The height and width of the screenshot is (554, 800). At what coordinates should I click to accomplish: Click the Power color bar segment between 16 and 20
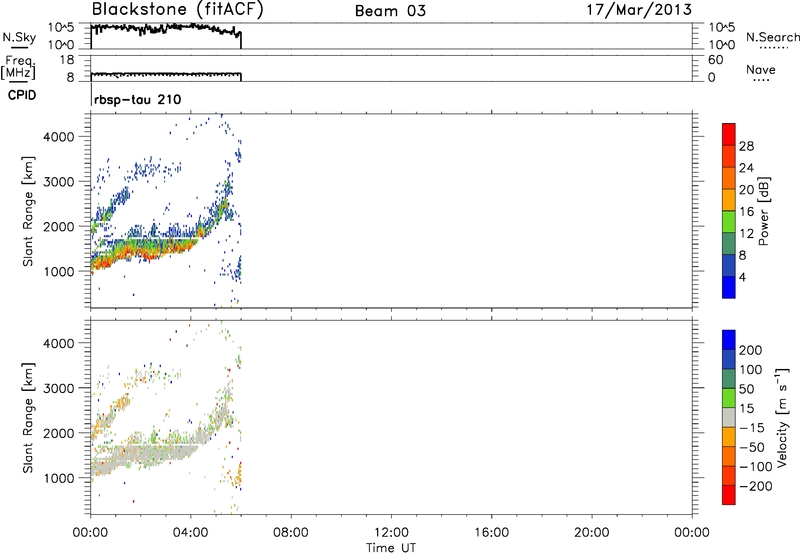click(729, 199)
